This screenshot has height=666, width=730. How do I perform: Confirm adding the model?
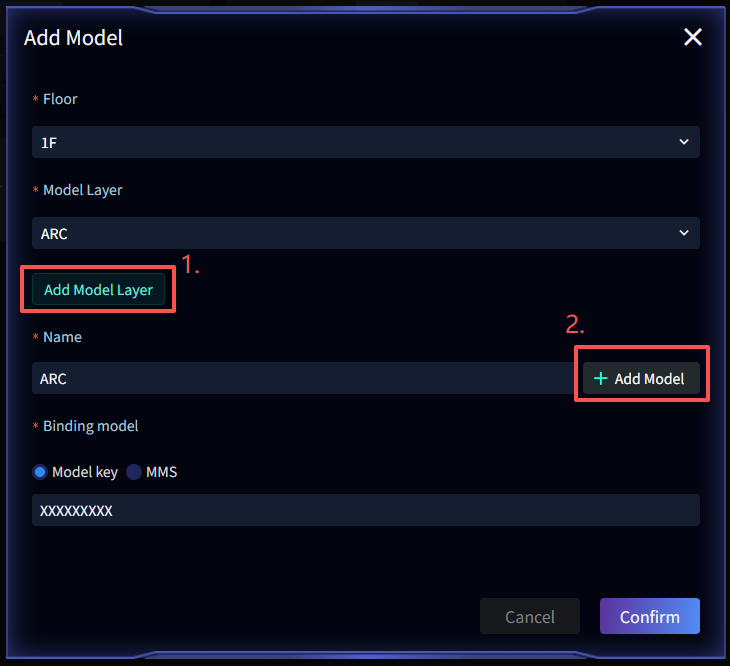(649, 617)
